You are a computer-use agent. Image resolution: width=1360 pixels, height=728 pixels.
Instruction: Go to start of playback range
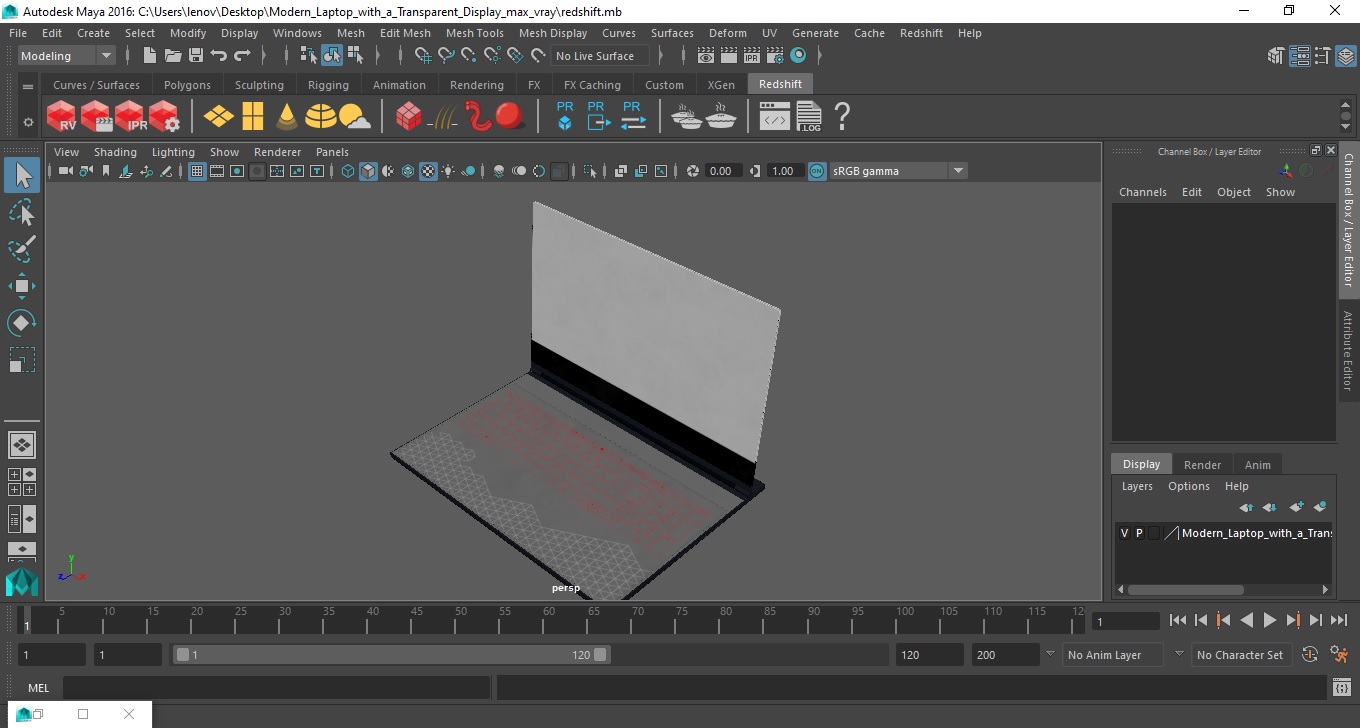[x=1177, y=620]
